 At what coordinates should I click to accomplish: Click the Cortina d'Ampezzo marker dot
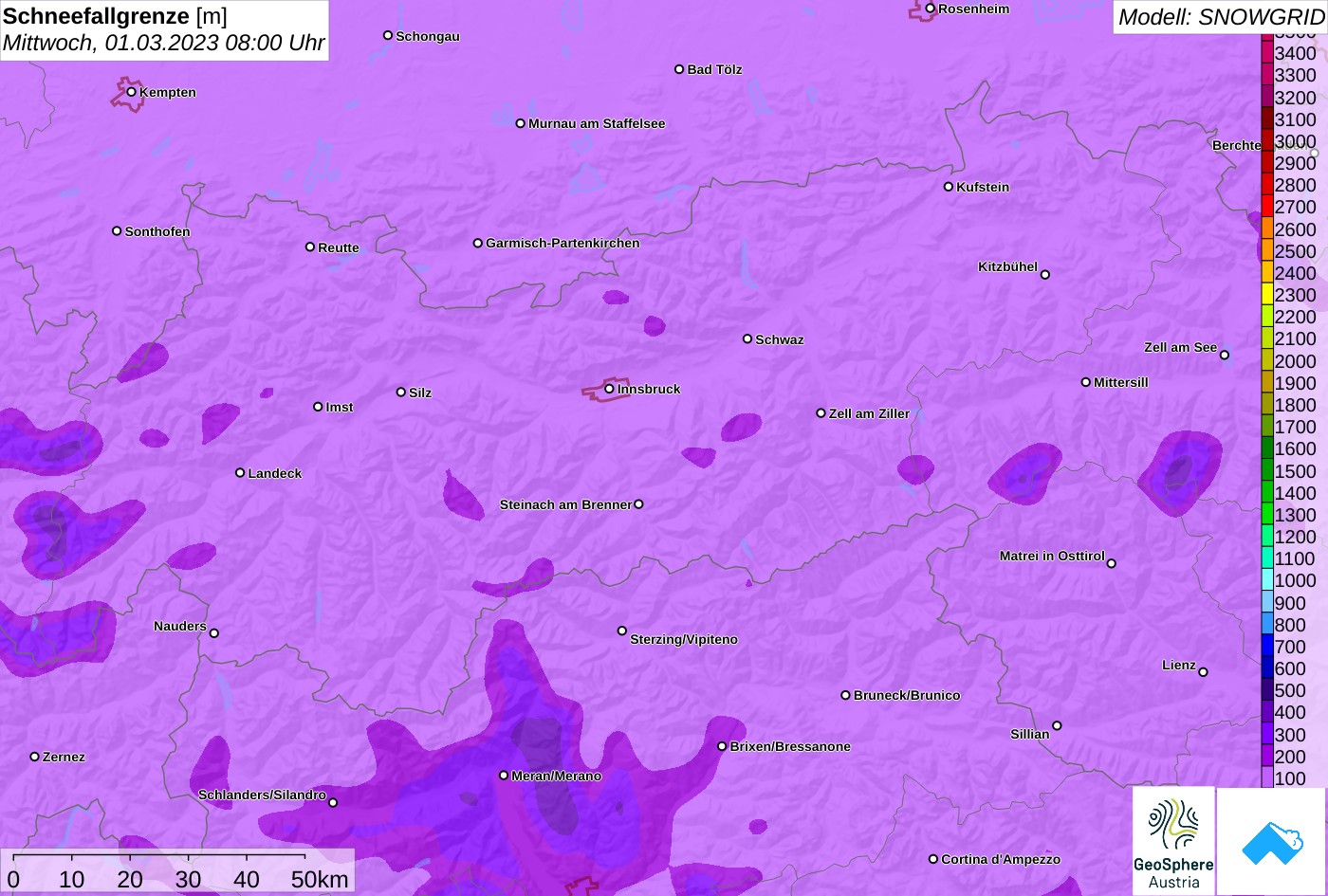point(933,859)
